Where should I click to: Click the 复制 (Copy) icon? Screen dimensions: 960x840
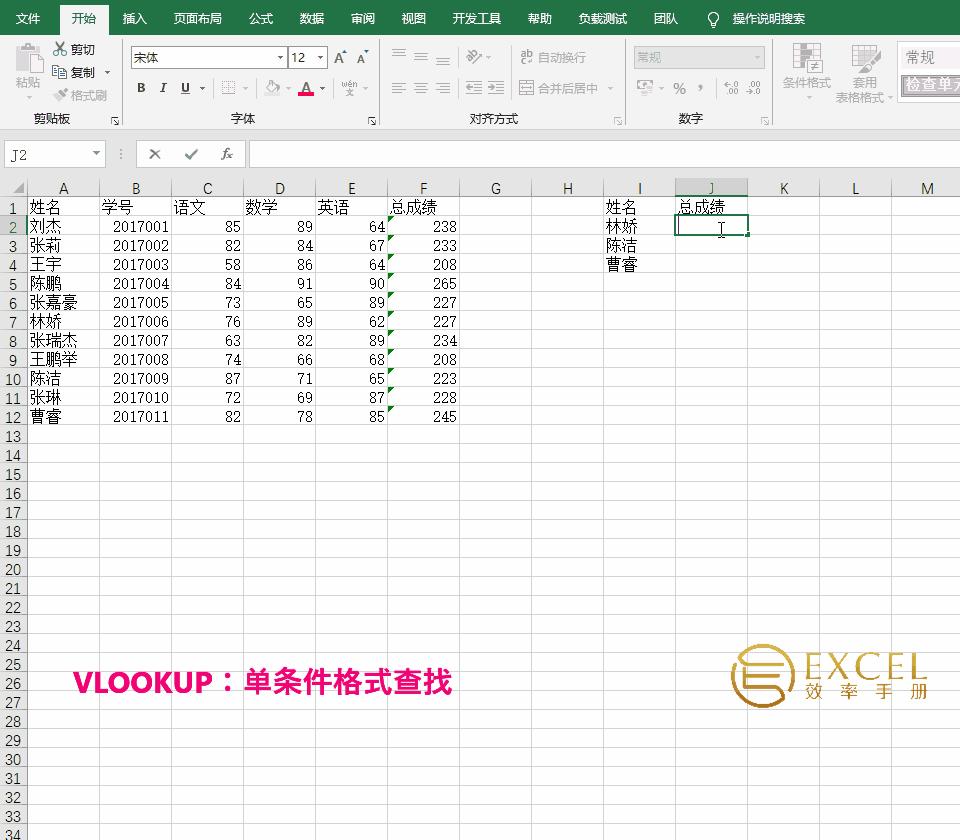[x=60, y=70]
